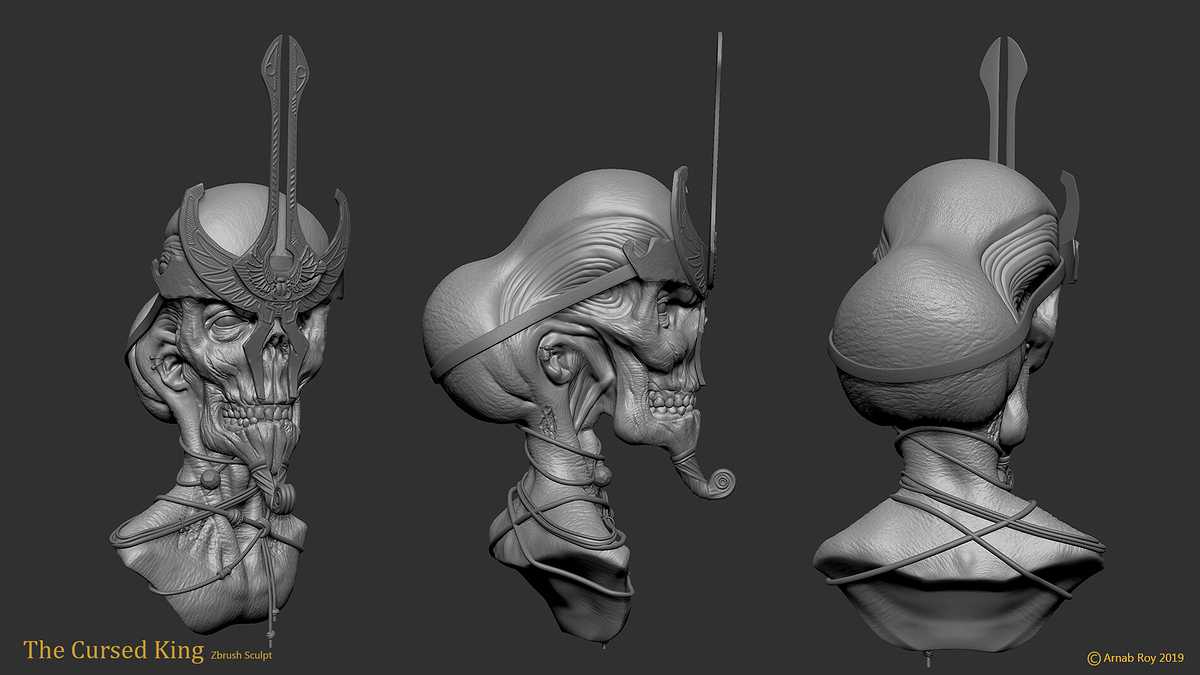This screenshot has height=675, width=1200.
Task: Click the 'The Cursed King' title text
Action: [113, 650]
